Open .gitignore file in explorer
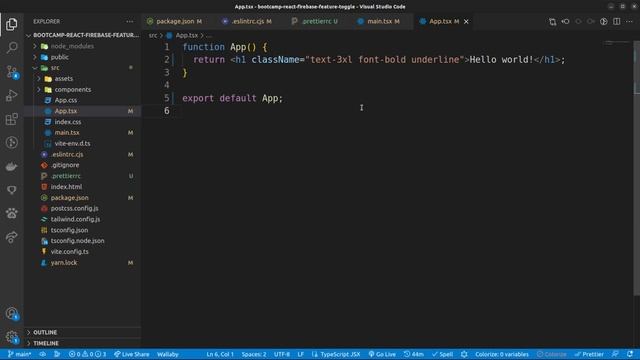This screenshot has height=360, width=640. pyautogui.click(x=65, y=165)
